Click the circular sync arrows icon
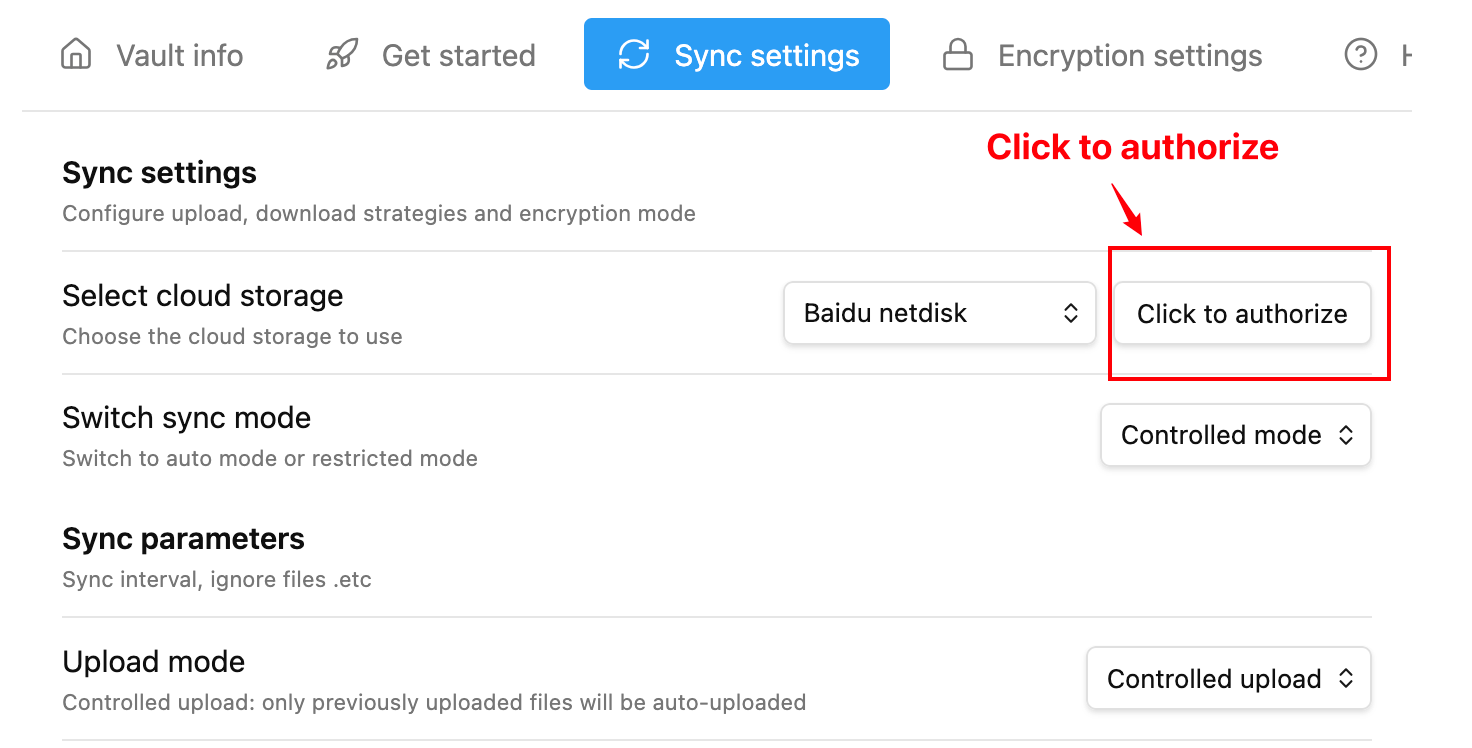Screen dimensions: 1472x748 click(634, 55)
